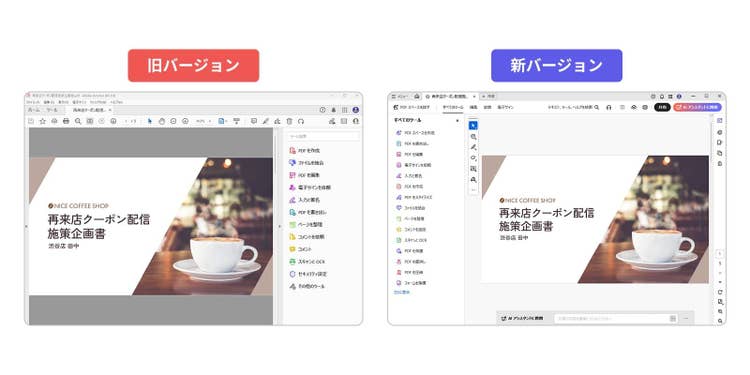This screenshot has width=750, height=375.
Task: Open 表示 menu in old version
Action: [64, 102]
